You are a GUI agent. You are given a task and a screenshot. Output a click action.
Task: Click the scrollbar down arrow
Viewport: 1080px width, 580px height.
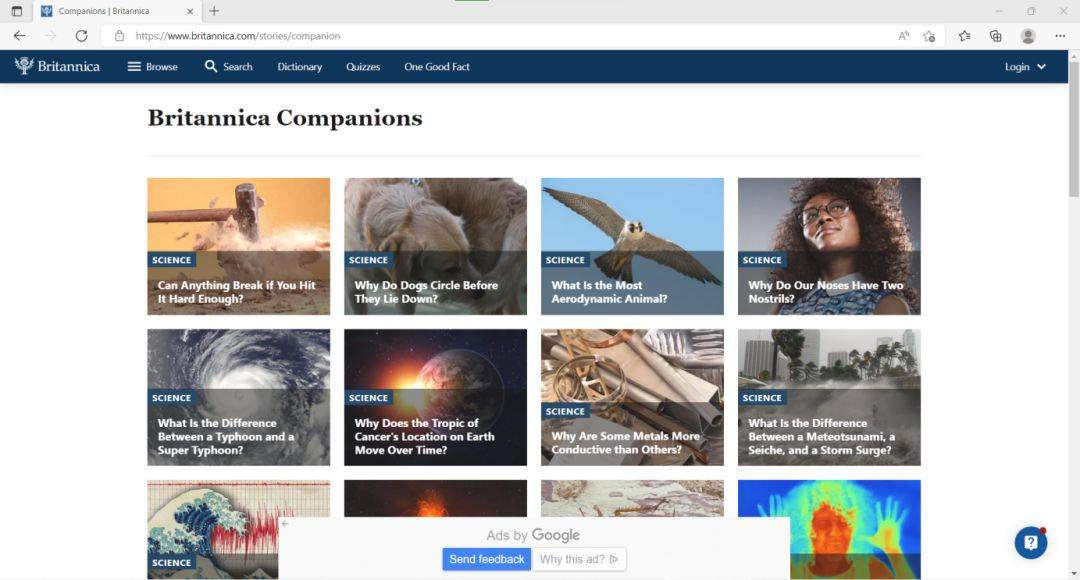[x=1073, y=573]
